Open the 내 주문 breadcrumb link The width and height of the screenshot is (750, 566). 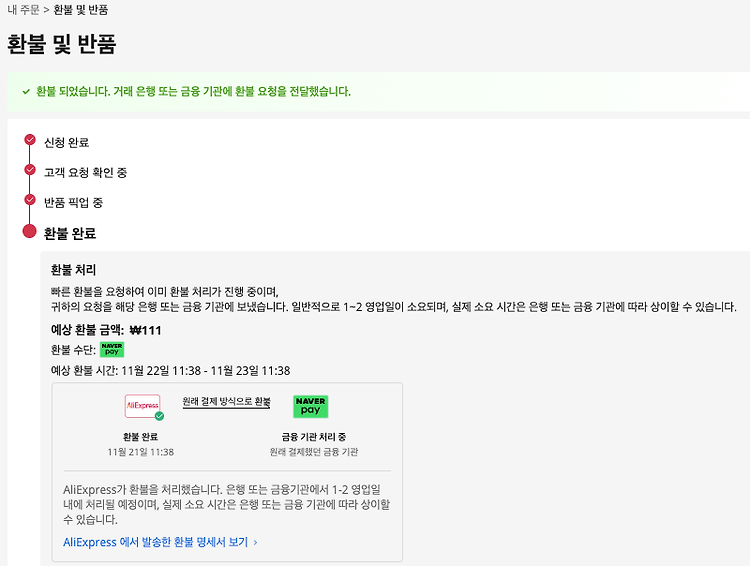(23, 10)
